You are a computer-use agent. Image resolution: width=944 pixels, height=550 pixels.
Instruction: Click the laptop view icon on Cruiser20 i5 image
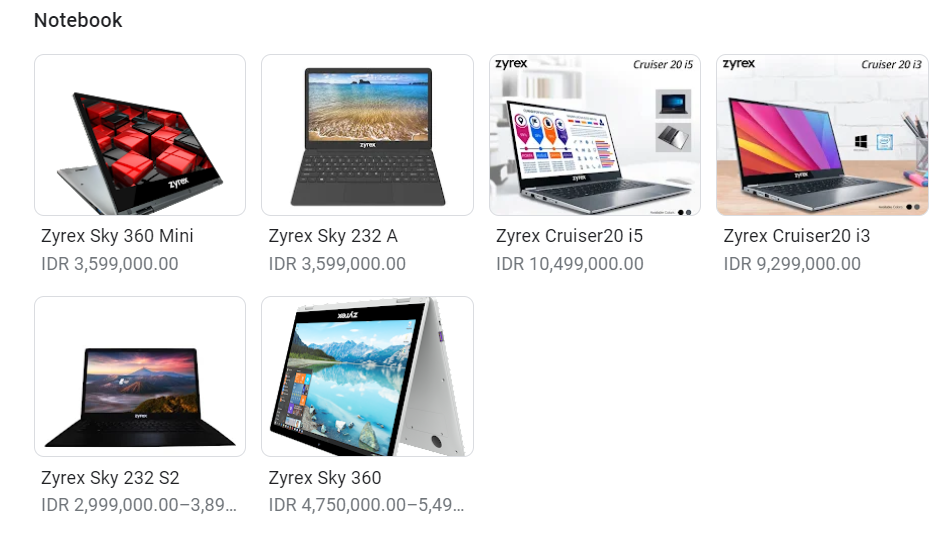coord(673,104)
